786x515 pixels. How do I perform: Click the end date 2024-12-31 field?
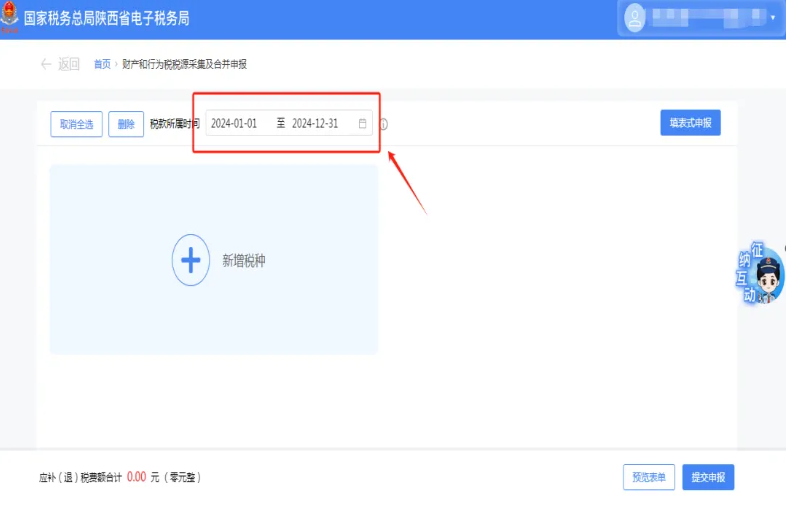point(315,124)
